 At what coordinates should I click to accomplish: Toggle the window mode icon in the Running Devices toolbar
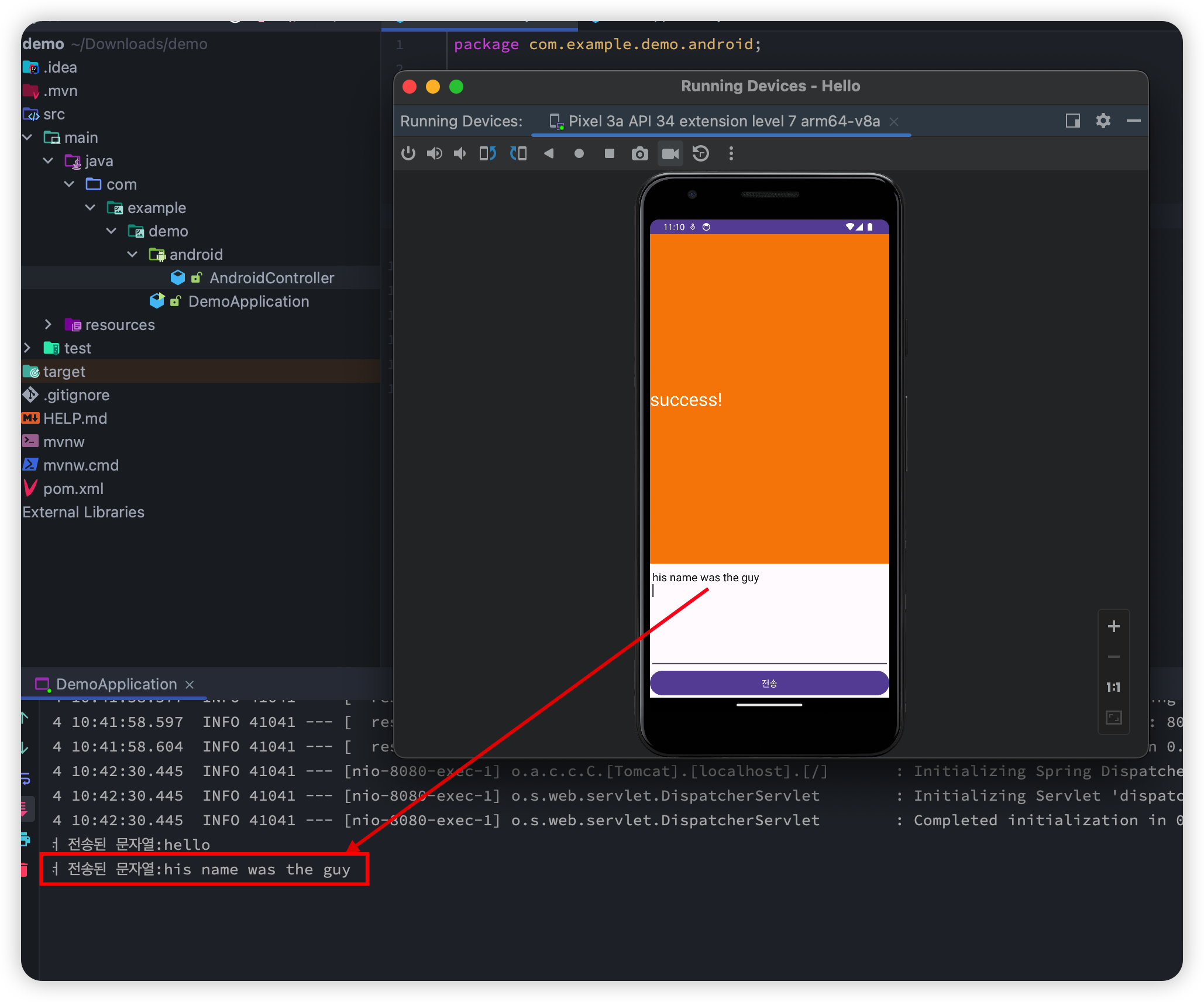[1072, 121]
